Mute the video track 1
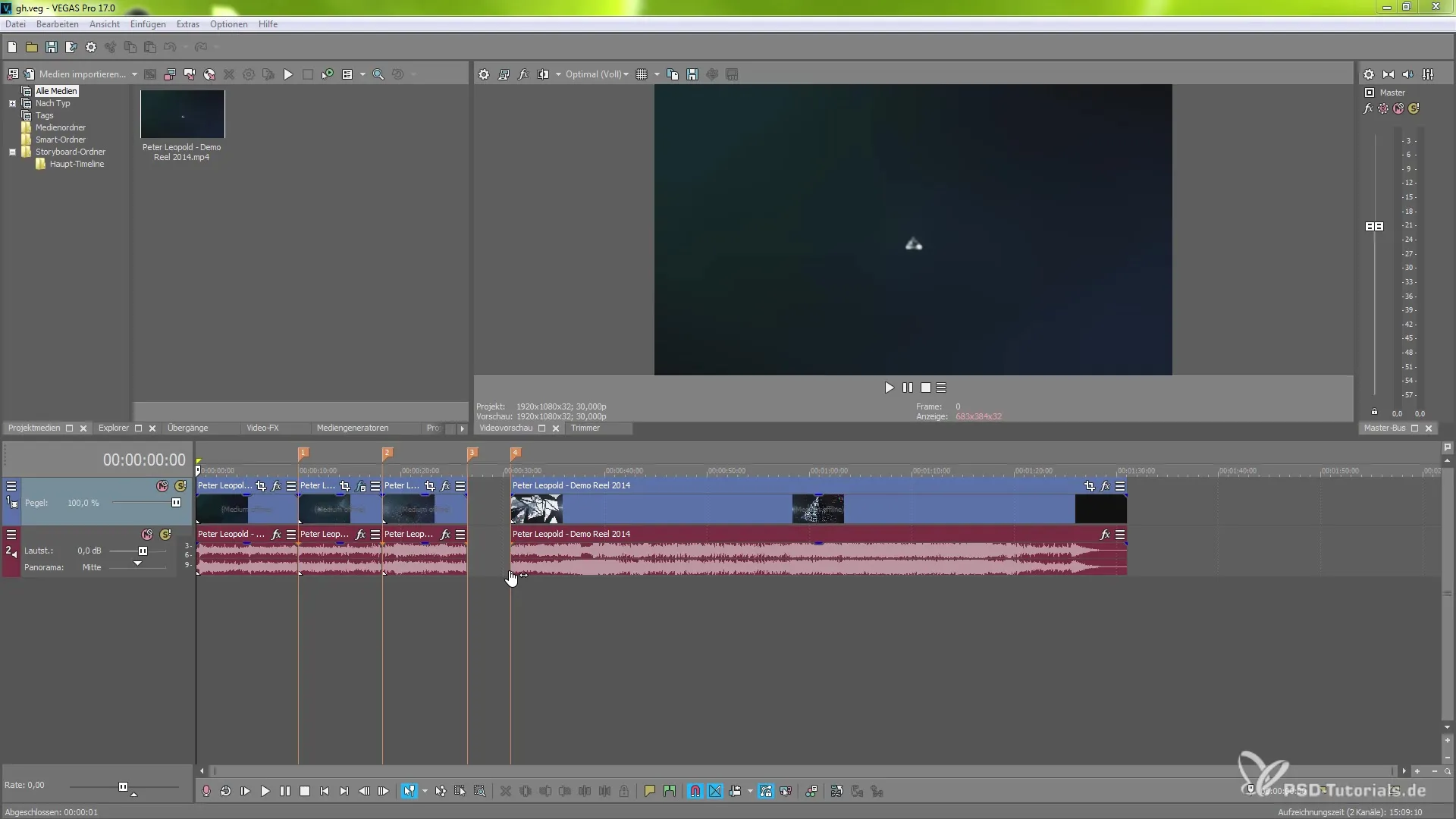 tap(162, 486)
